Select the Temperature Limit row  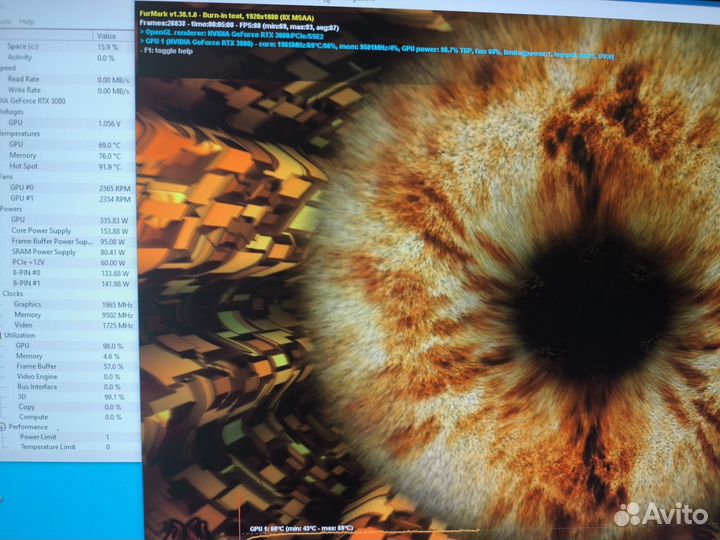tap(68, 447)
